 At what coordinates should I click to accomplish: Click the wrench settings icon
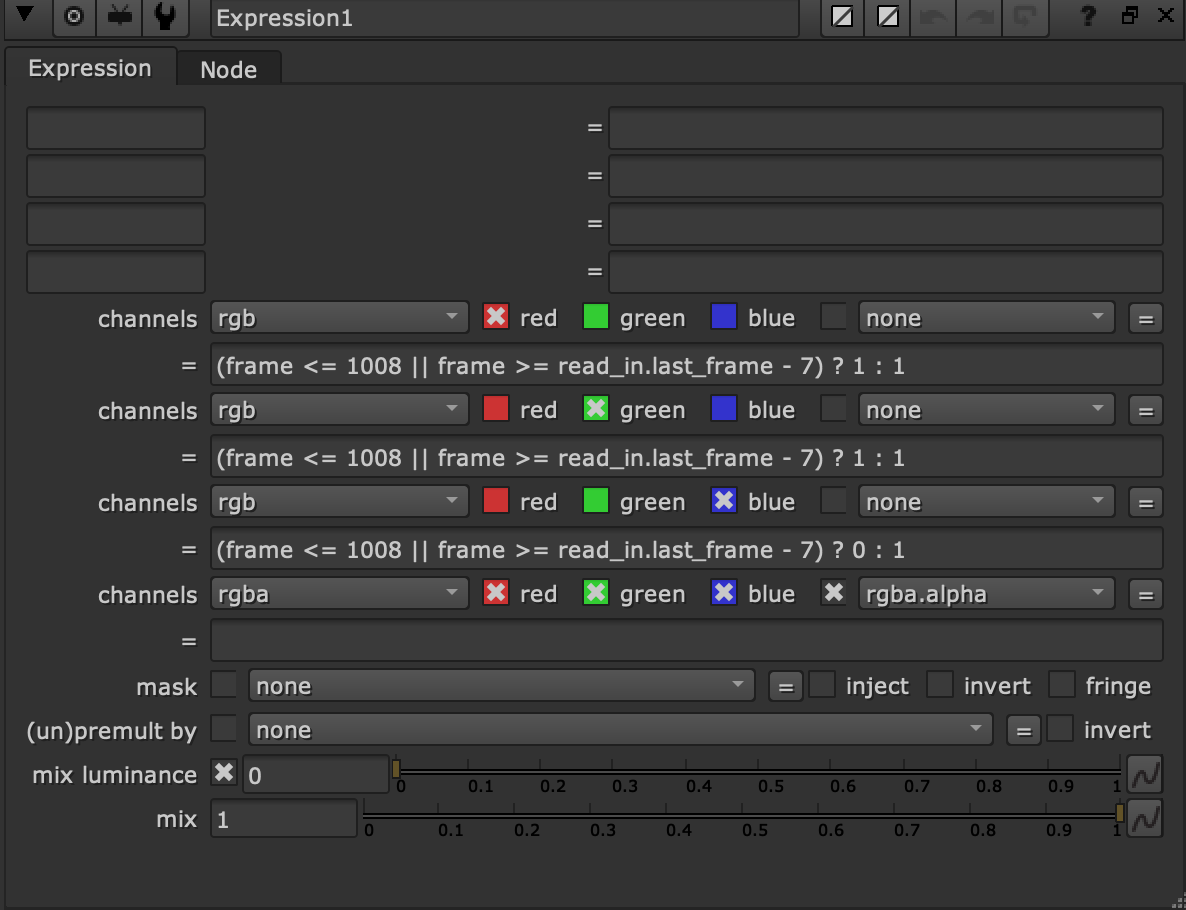click(x=166, y=17)
